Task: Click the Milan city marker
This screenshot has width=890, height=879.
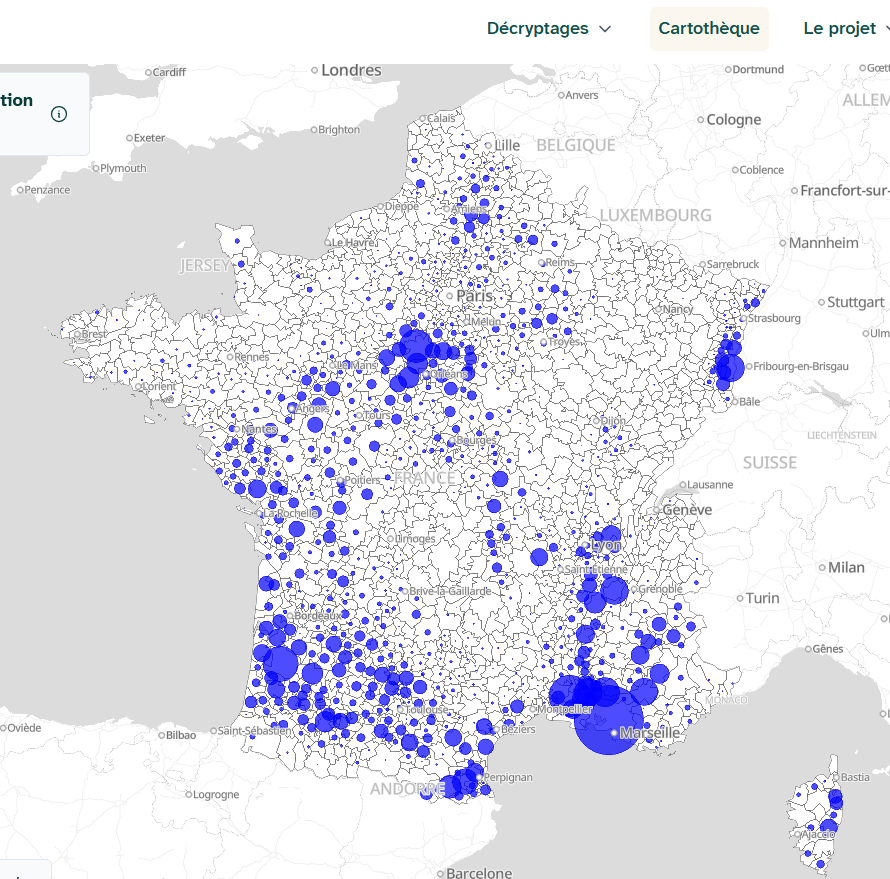Action: 821,567
